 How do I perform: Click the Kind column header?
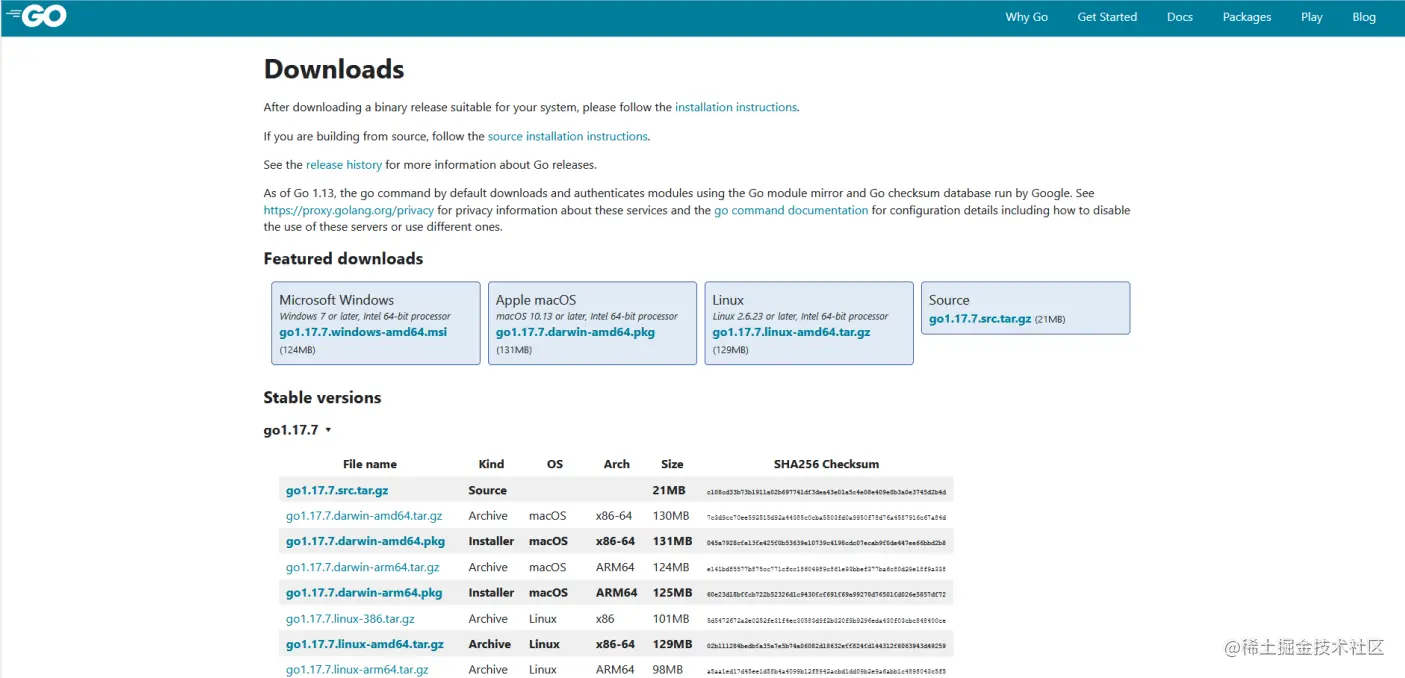click(491, 464)
